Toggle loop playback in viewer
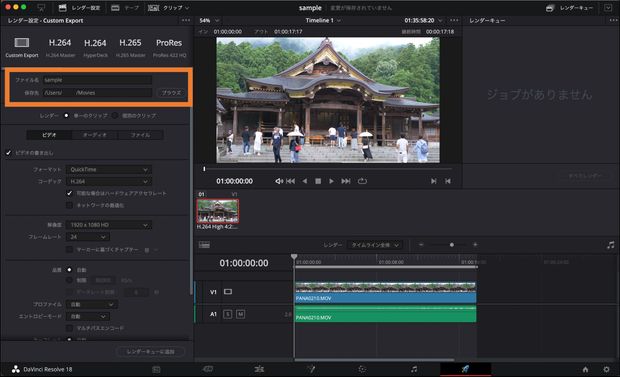 (x=362, y=181)
